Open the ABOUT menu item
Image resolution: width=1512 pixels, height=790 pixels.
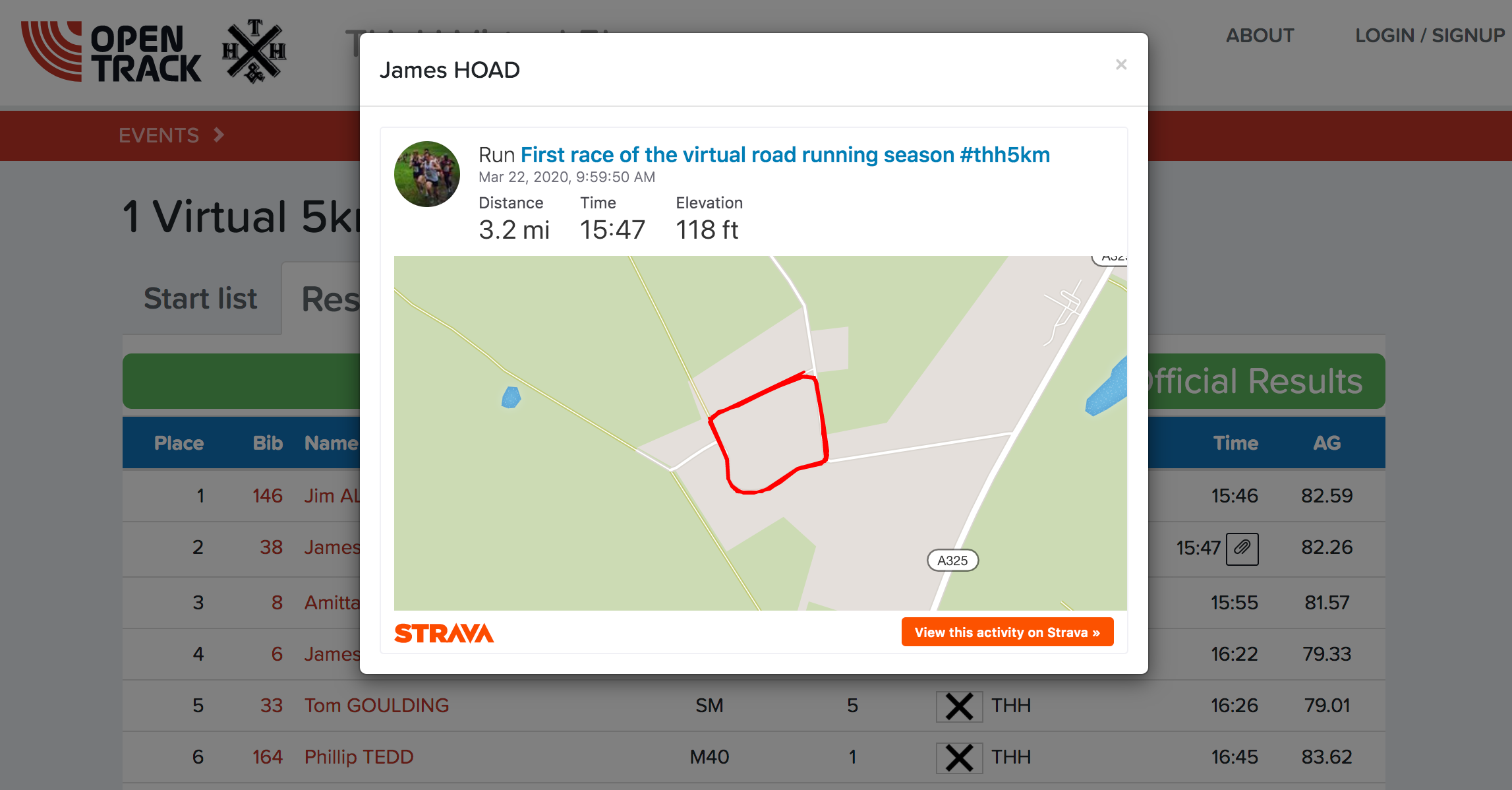[x=1260, y=36]
